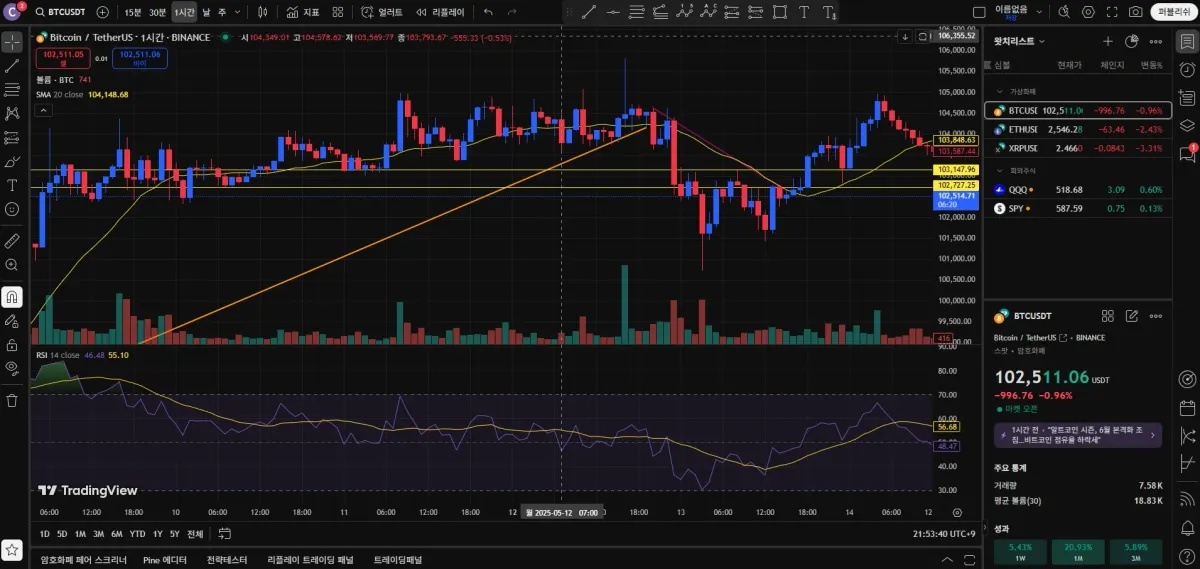Open chart settings hexagon icon
1200x569 pixels.
click(1088, 12)
